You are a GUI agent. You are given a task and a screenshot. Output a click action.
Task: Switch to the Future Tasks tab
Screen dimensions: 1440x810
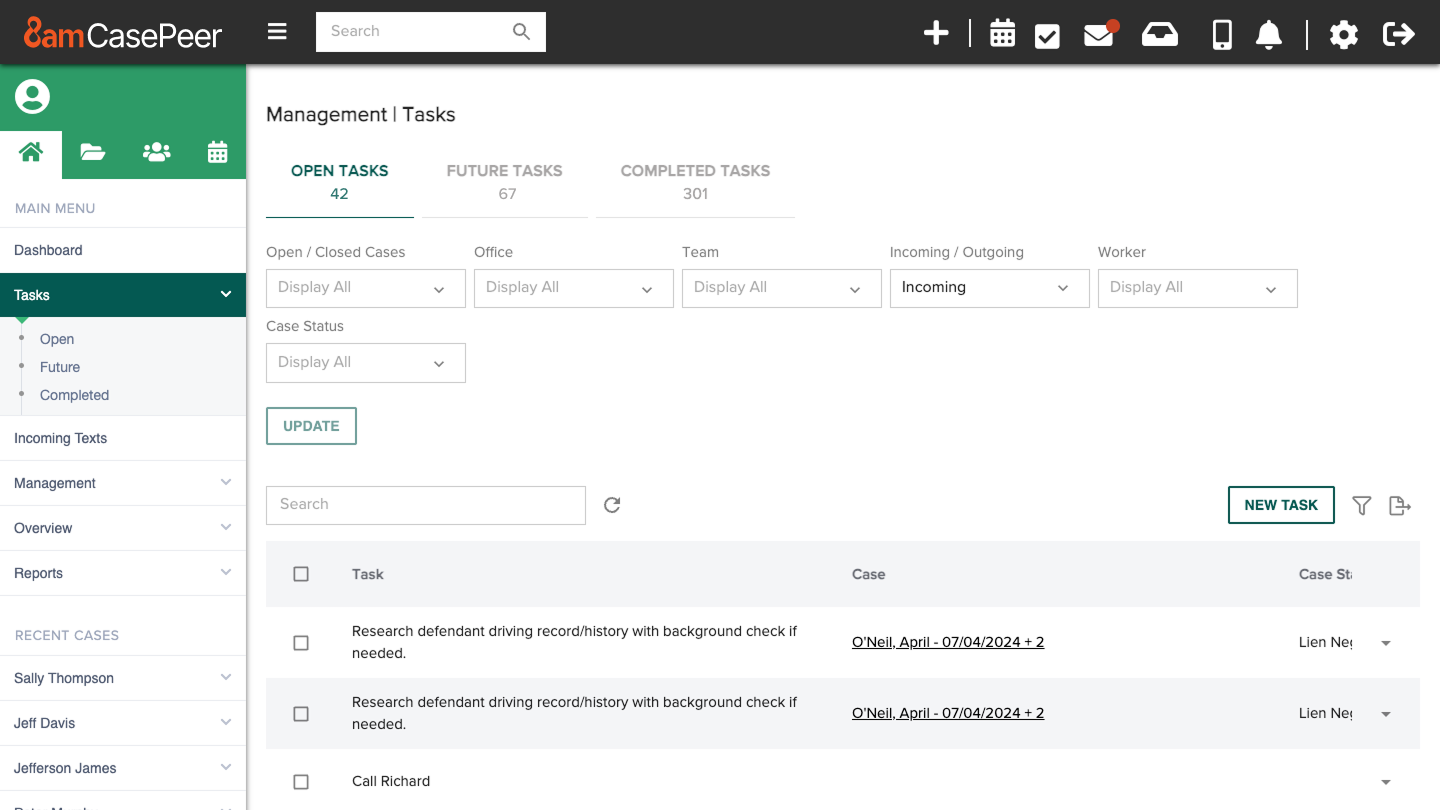(505, 182)
